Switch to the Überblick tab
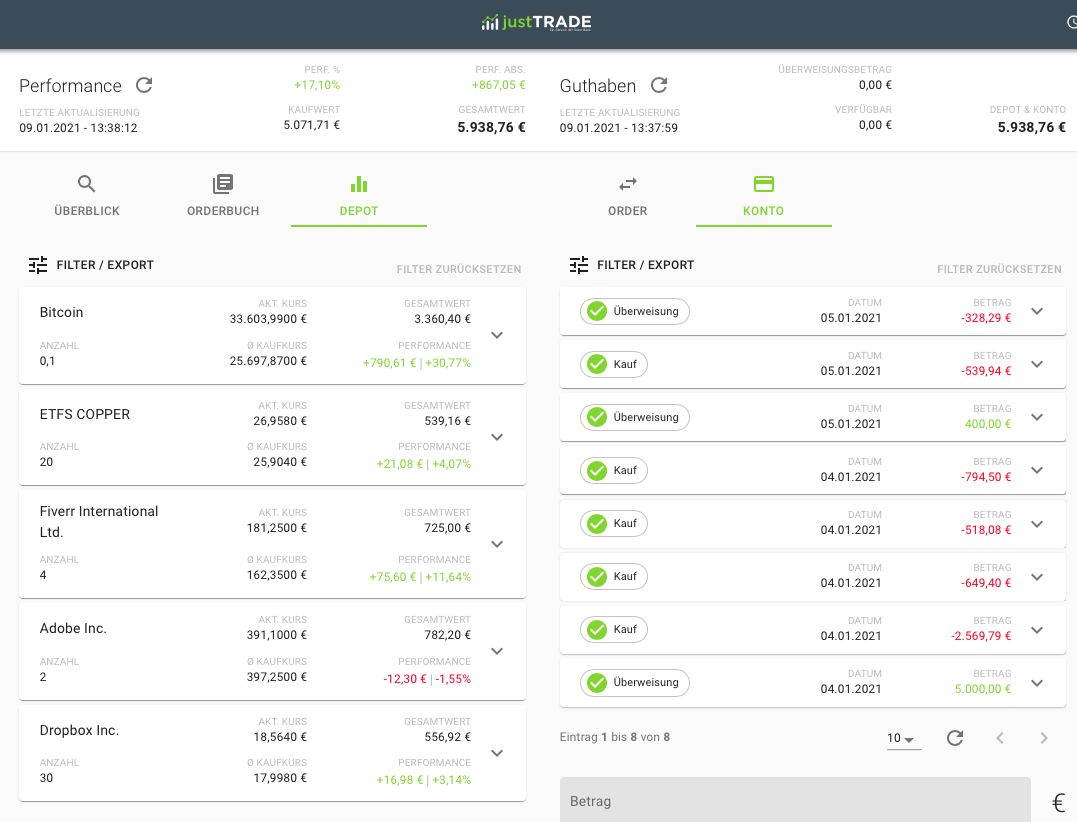Image resolution: width=1077 pixels, height=822 pixels. pyautogui.click(x=87, y=196)
